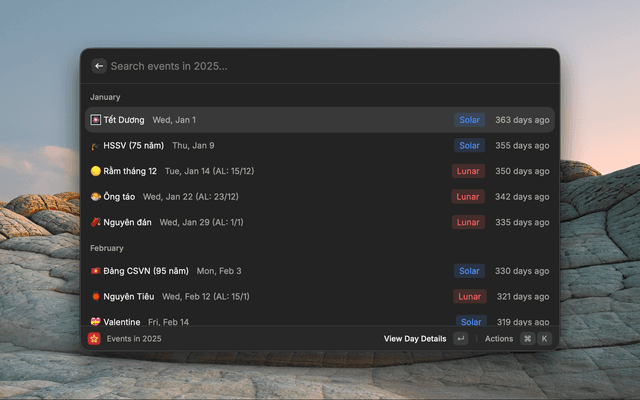Image resolution: width=640 pixels, height=400 pixels.
Task: Select the Tết Dương event row
Action: point(300,120)
